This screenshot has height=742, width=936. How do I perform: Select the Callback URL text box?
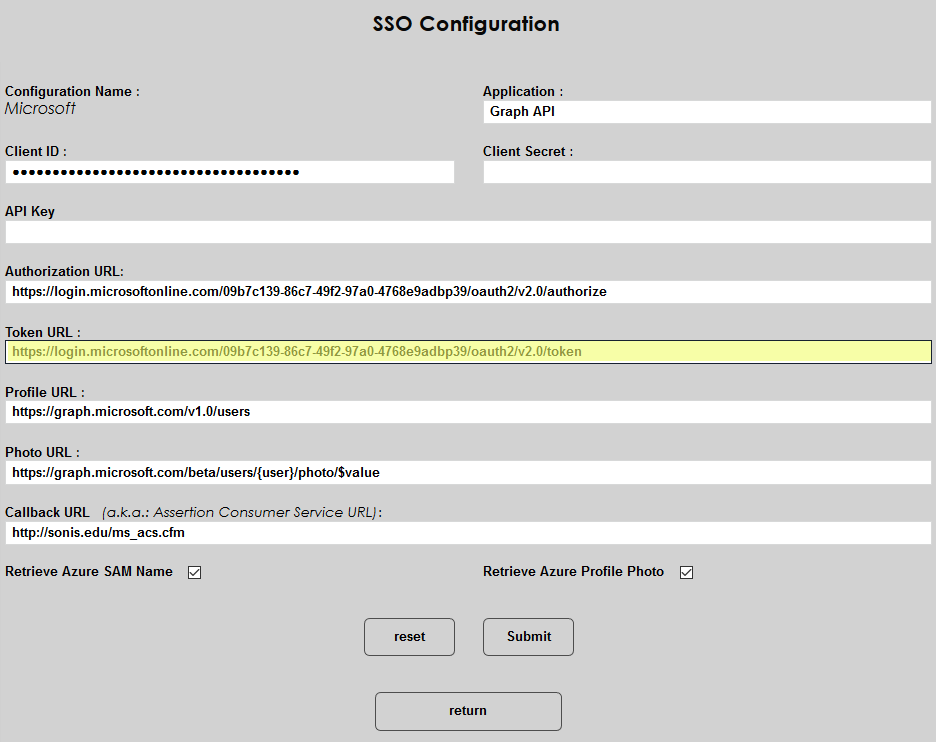click(467, 533)
